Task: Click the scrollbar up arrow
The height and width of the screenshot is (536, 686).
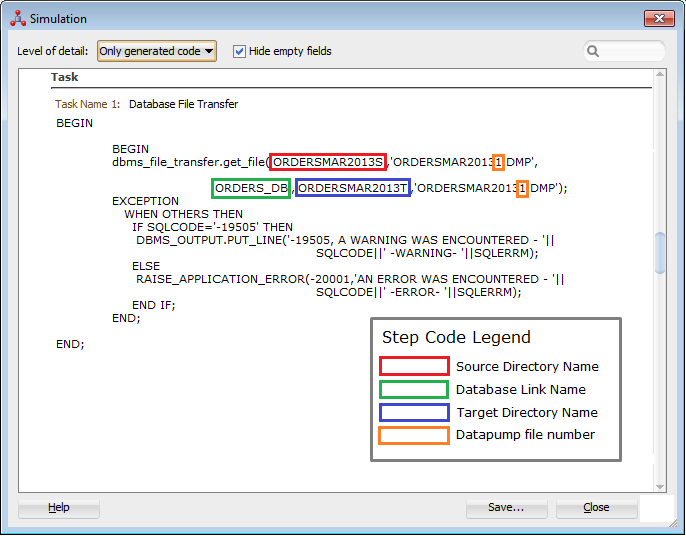Action: (x=660, y=74)
